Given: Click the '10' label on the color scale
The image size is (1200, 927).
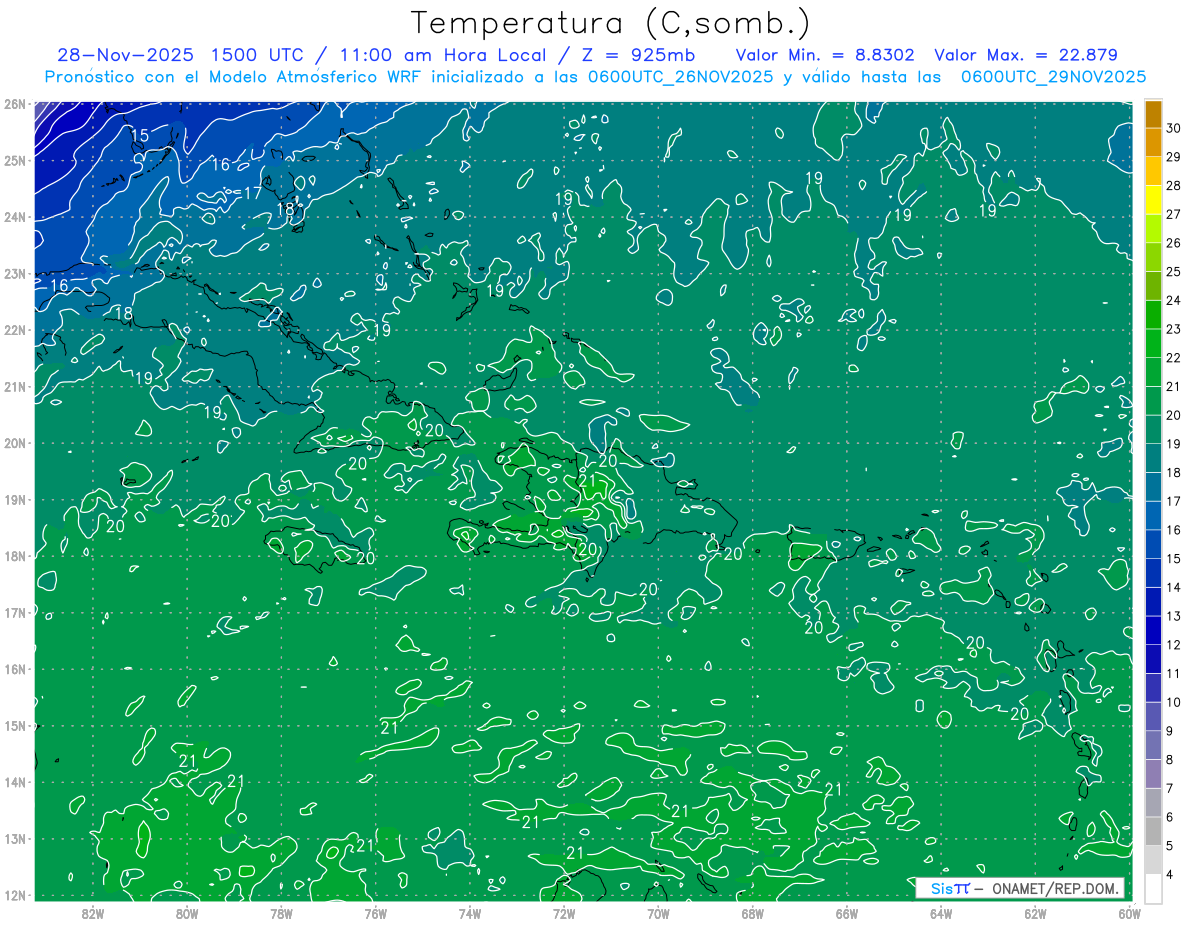Looking at the screenshot, I should pos(1174,702).
